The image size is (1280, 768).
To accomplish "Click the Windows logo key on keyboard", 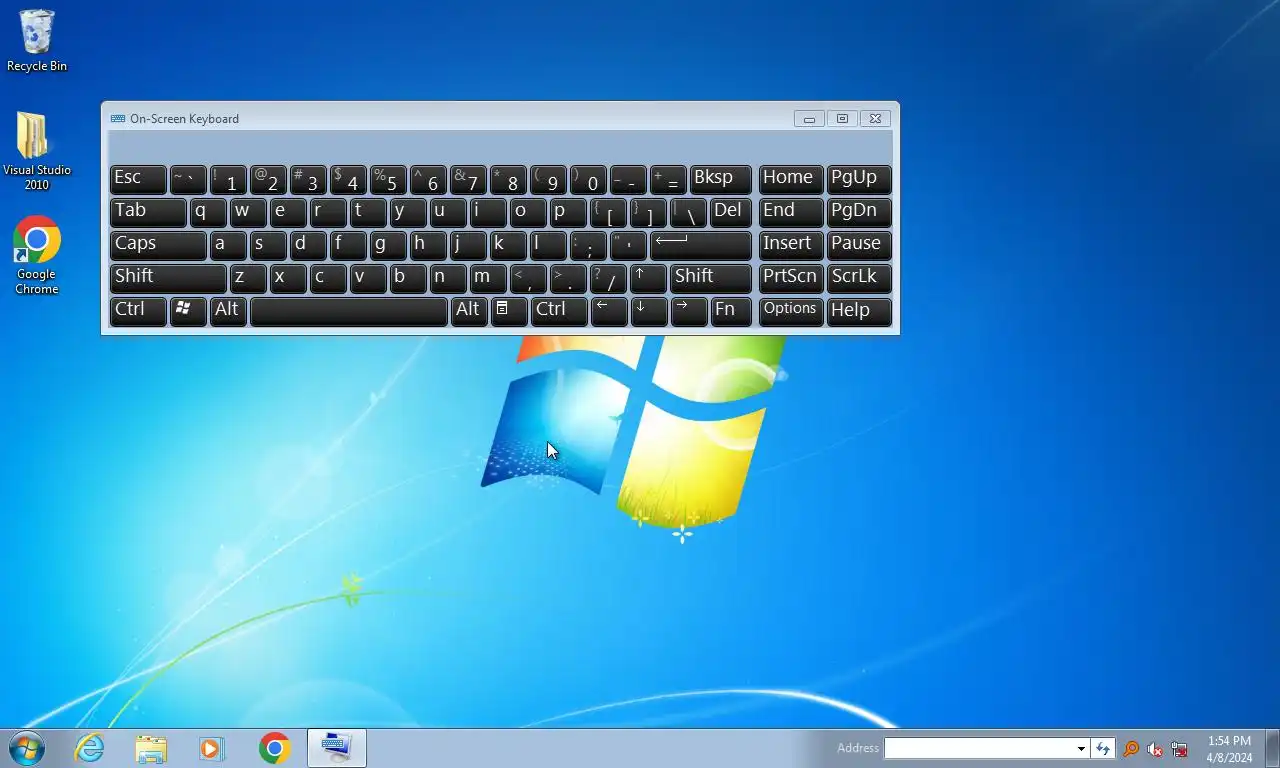I will (x=188, y=310).
